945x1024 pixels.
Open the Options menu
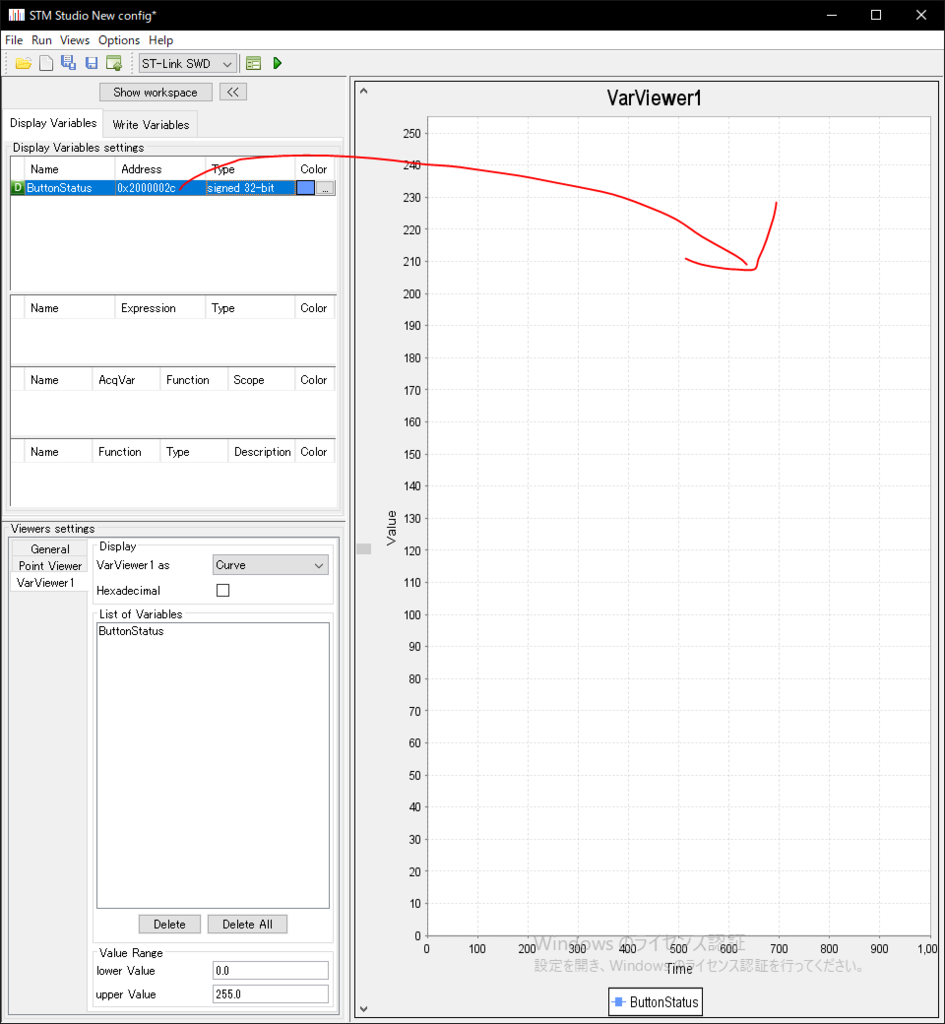[x=119, y=40]
